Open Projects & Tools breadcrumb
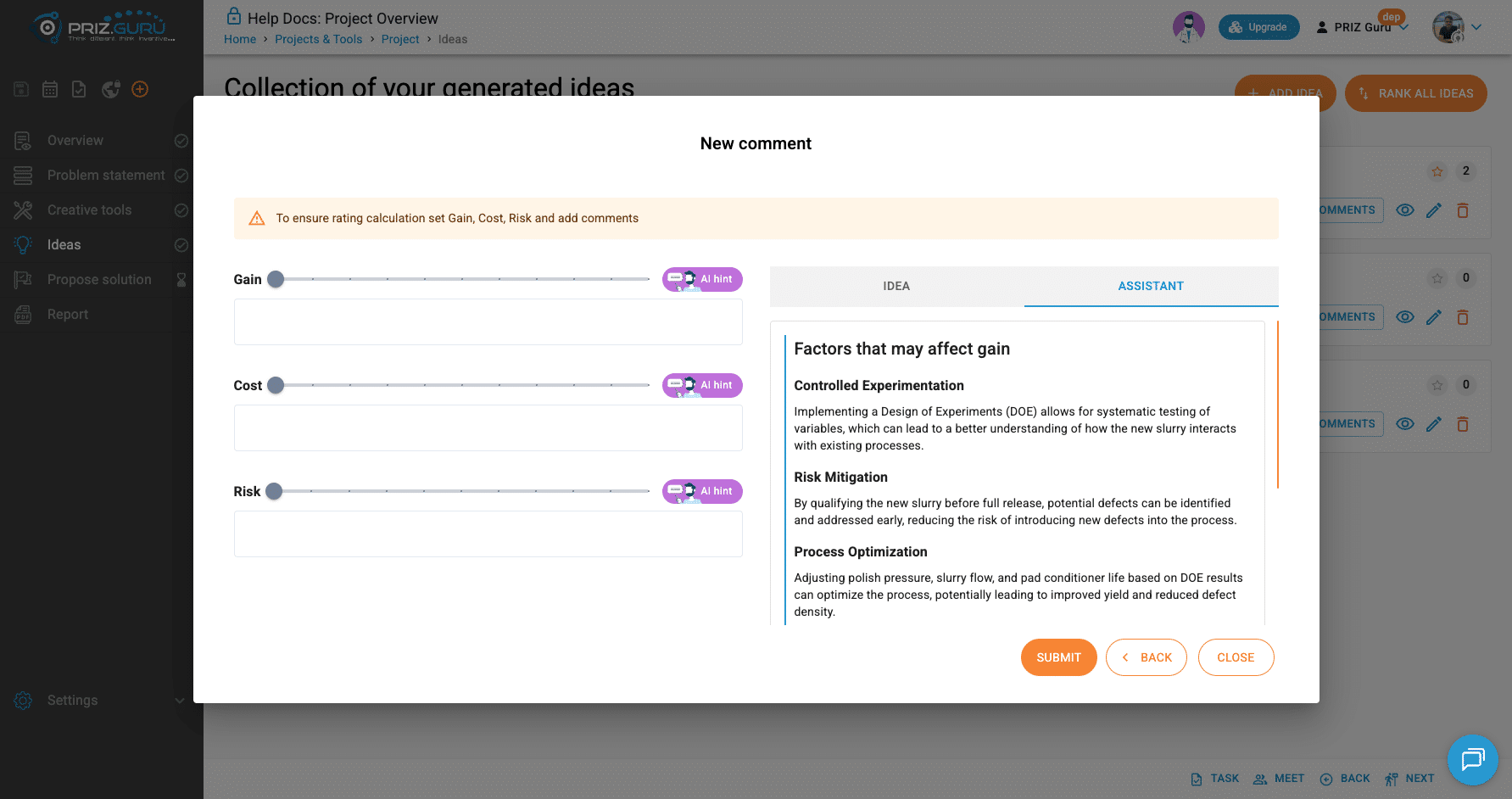Viewport: 1512px width, 799px height. tap(318, 39)
